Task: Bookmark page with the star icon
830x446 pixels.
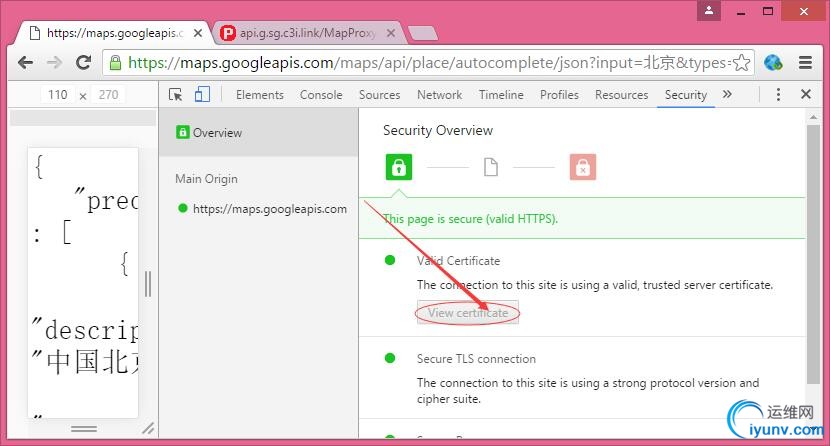Action: tap(742, 63)
